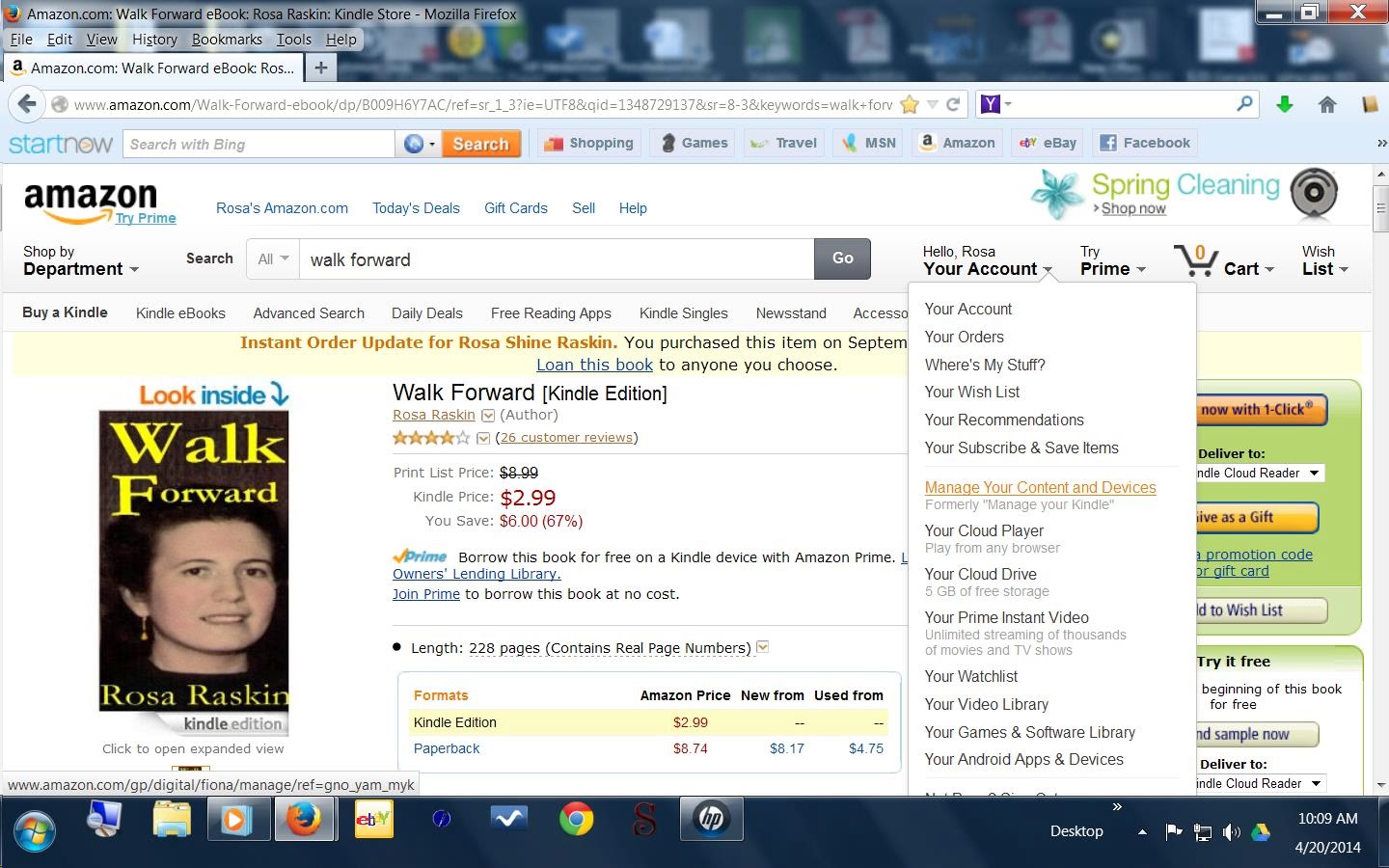Bookmark this page with the star icon
This screenshot has height=868, width=1389.
[x=909, y=104]
